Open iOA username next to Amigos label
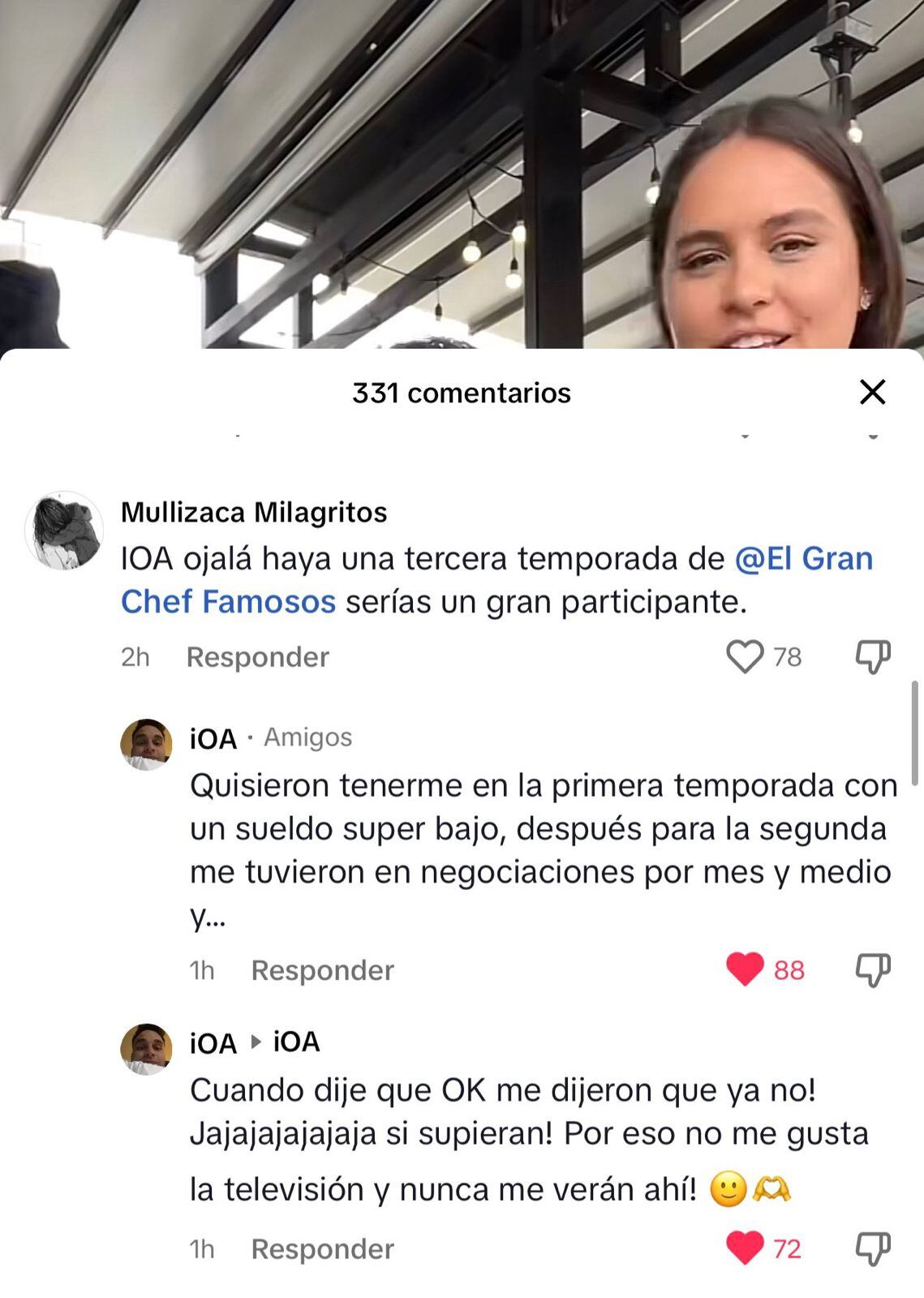 click(x=213, y=739)
